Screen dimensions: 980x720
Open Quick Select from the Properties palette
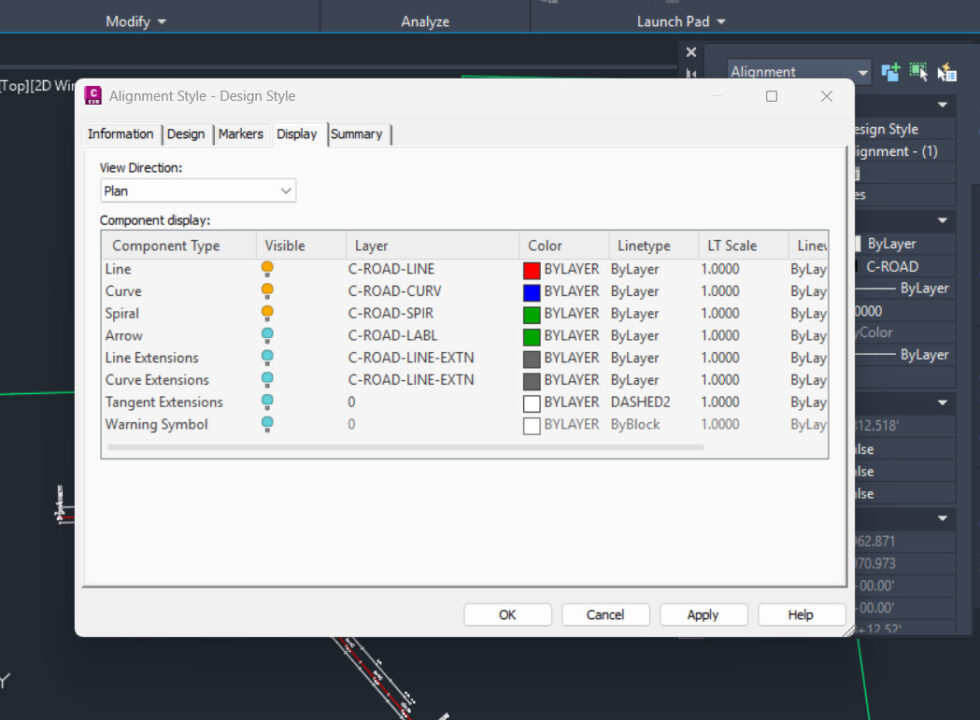[x=947, y=72]
